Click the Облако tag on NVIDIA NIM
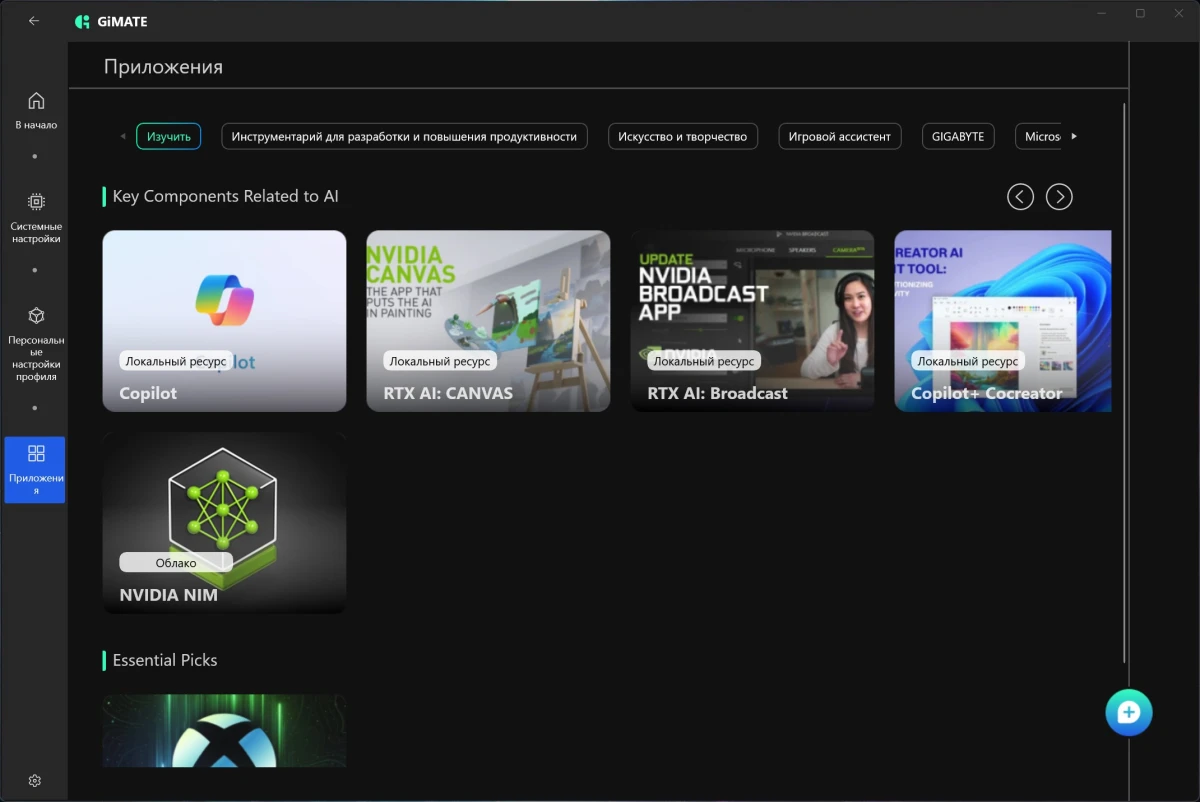The width and height of the screenshot is (1200, 802). click(176, 563)
